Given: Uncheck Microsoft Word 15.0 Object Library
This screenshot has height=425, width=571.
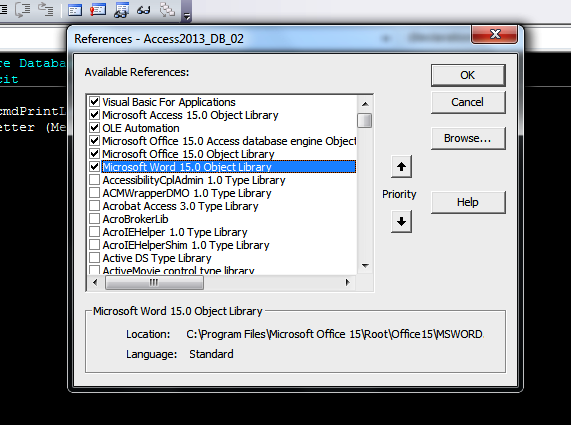Looking at the screenshot, I should coord(94,167).
